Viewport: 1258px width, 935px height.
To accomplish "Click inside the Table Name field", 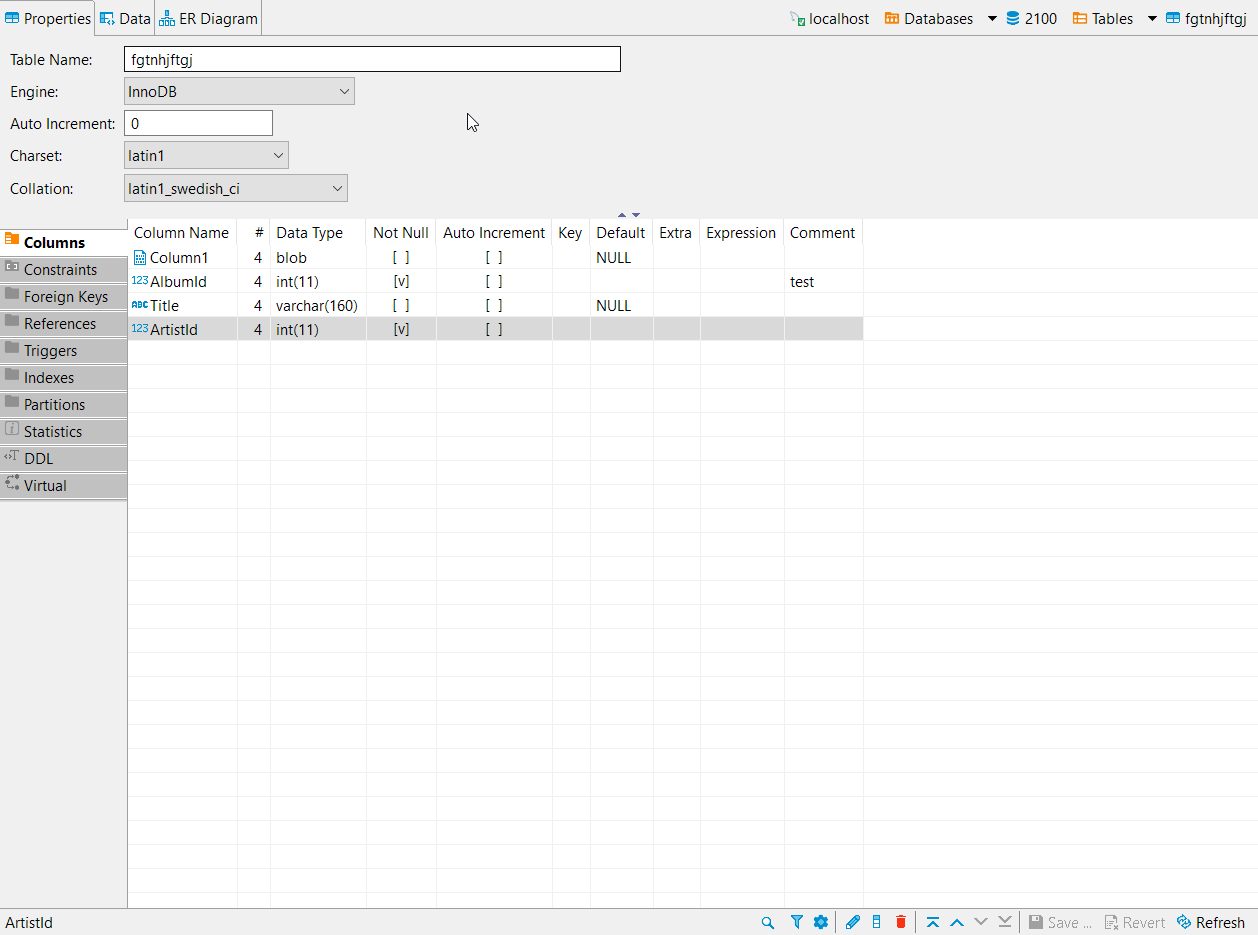I will (x=370, y=58).
